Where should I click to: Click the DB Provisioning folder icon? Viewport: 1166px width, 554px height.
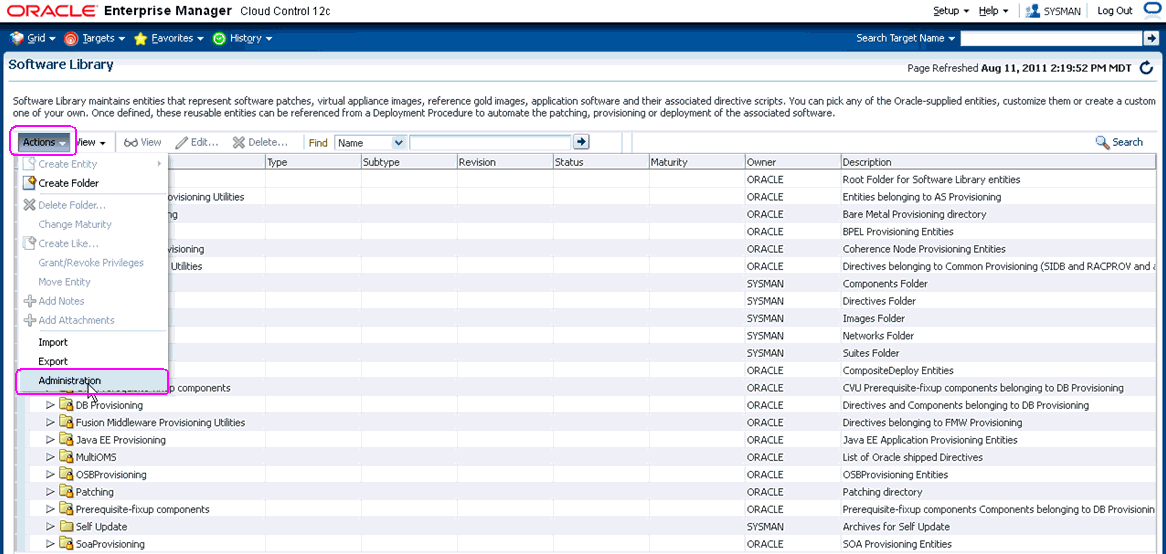(x=66, y=405)
